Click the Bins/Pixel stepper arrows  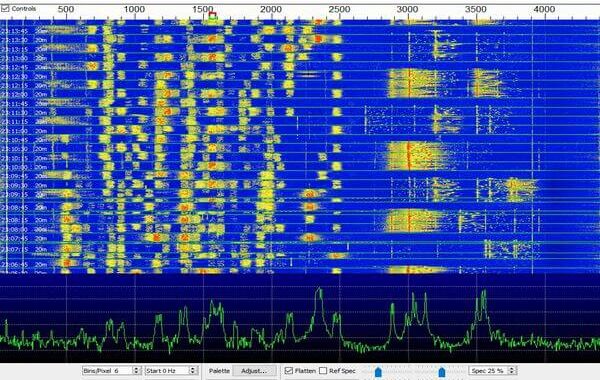(136, 370)
